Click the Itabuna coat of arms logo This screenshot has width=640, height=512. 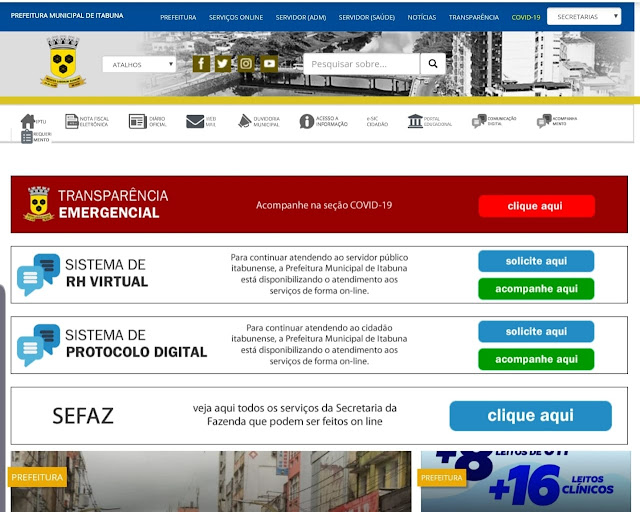pos(63,62)
